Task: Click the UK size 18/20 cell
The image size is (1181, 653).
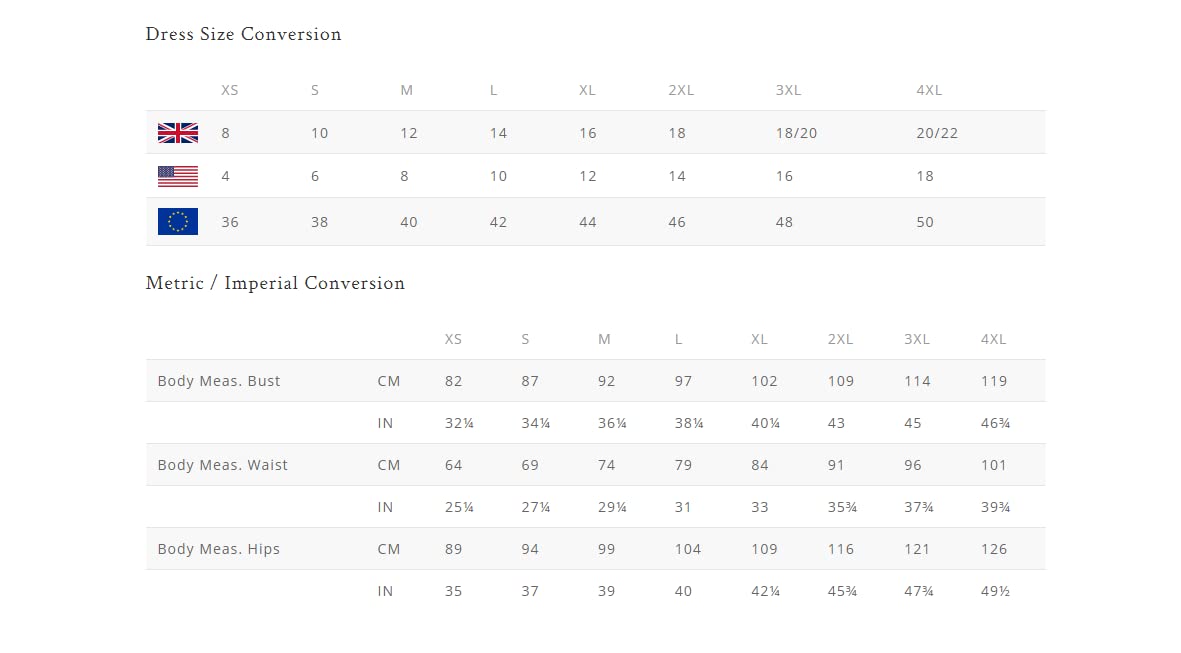Action: coord(796,133)
